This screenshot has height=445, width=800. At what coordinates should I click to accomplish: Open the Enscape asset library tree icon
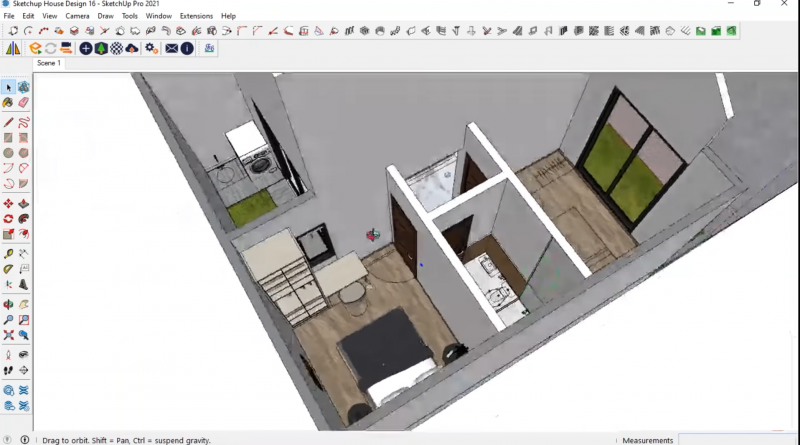coord(101,48)
